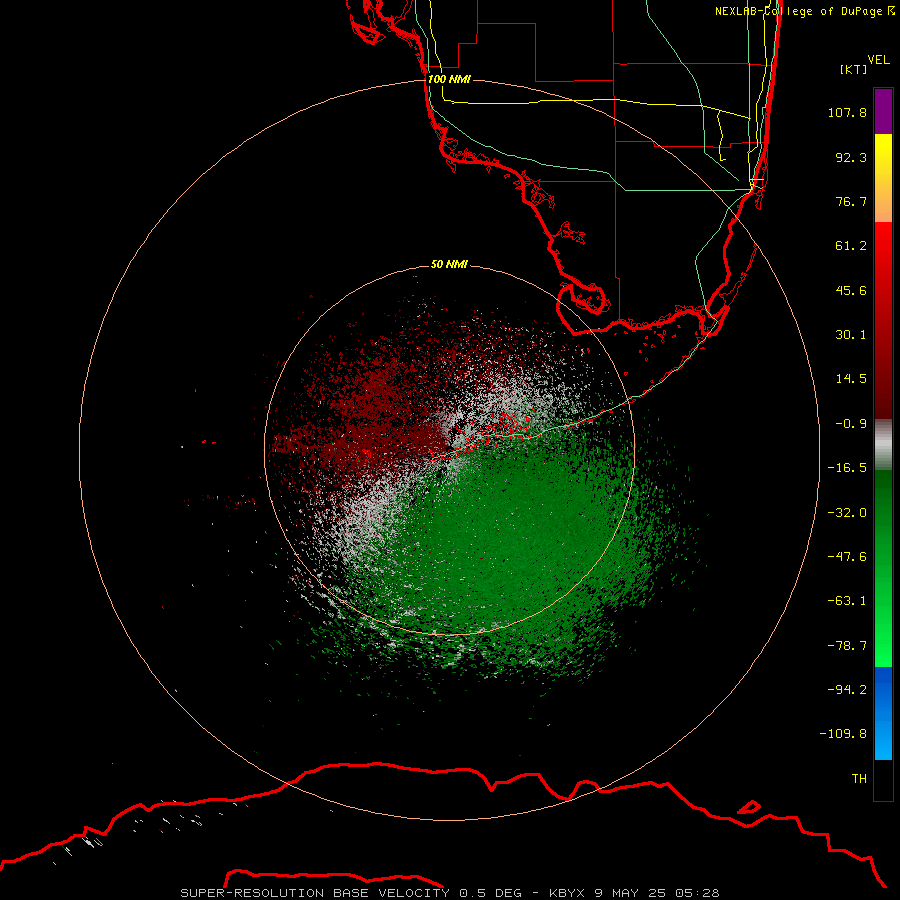Click the -0.9 velocity scale value

(851, 424)
